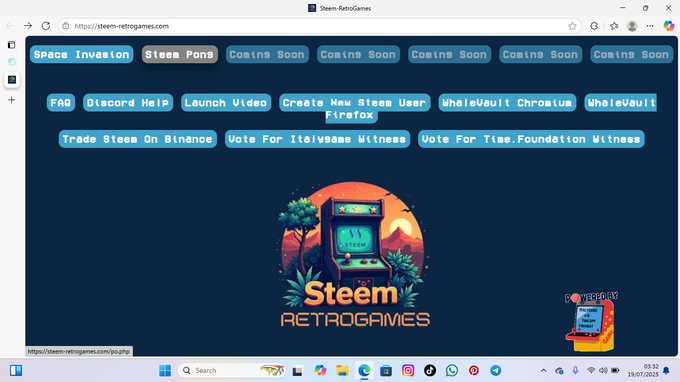Open the browser profile avatar

632,26
